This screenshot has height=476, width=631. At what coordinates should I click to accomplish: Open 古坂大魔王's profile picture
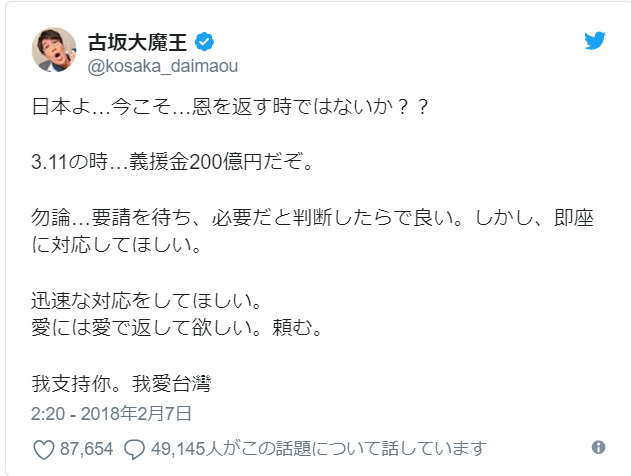(x=55, y=51)
